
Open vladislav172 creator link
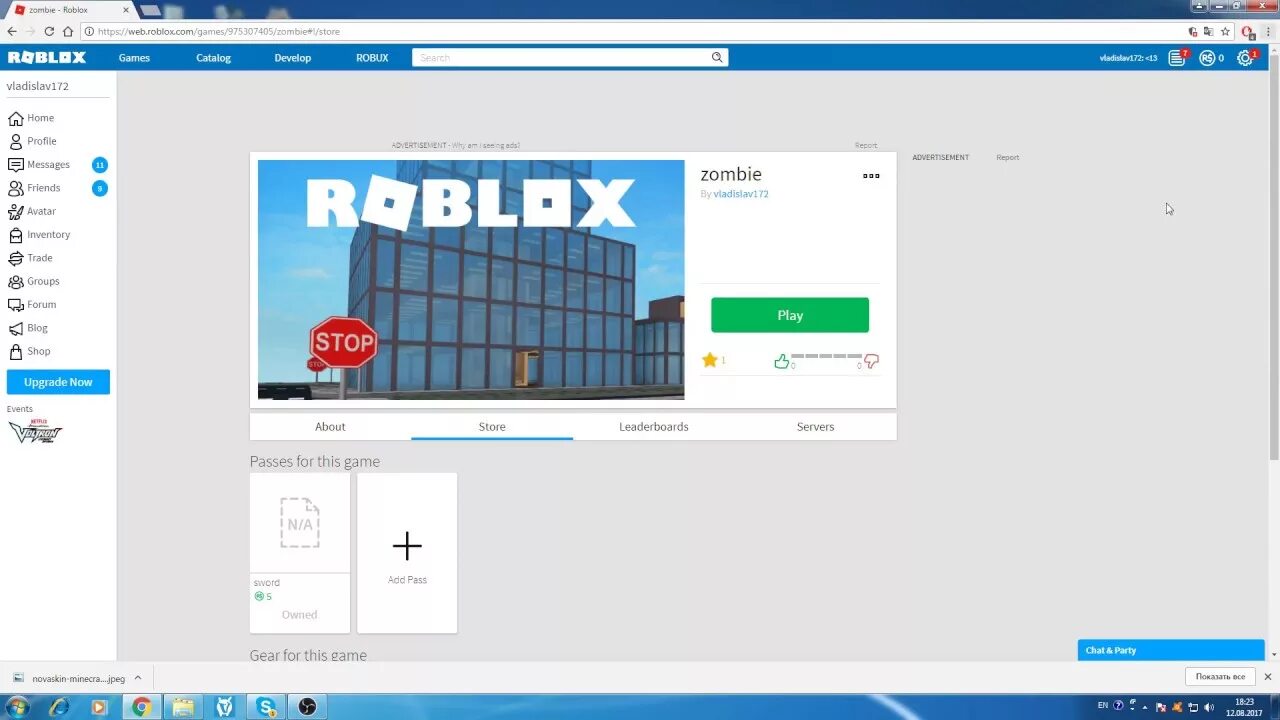[741, 194]
